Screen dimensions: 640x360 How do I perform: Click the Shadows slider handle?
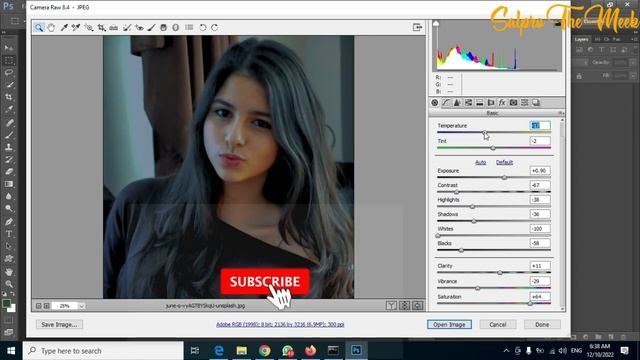474,221
